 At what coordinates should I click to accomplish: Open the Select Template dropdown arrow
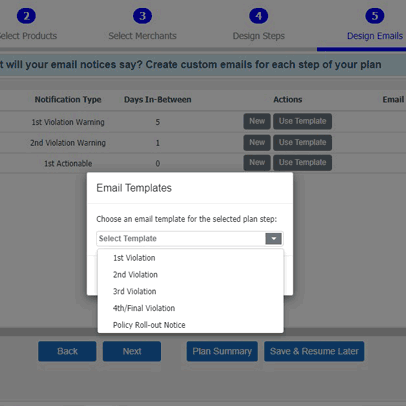tap(273, 239)
